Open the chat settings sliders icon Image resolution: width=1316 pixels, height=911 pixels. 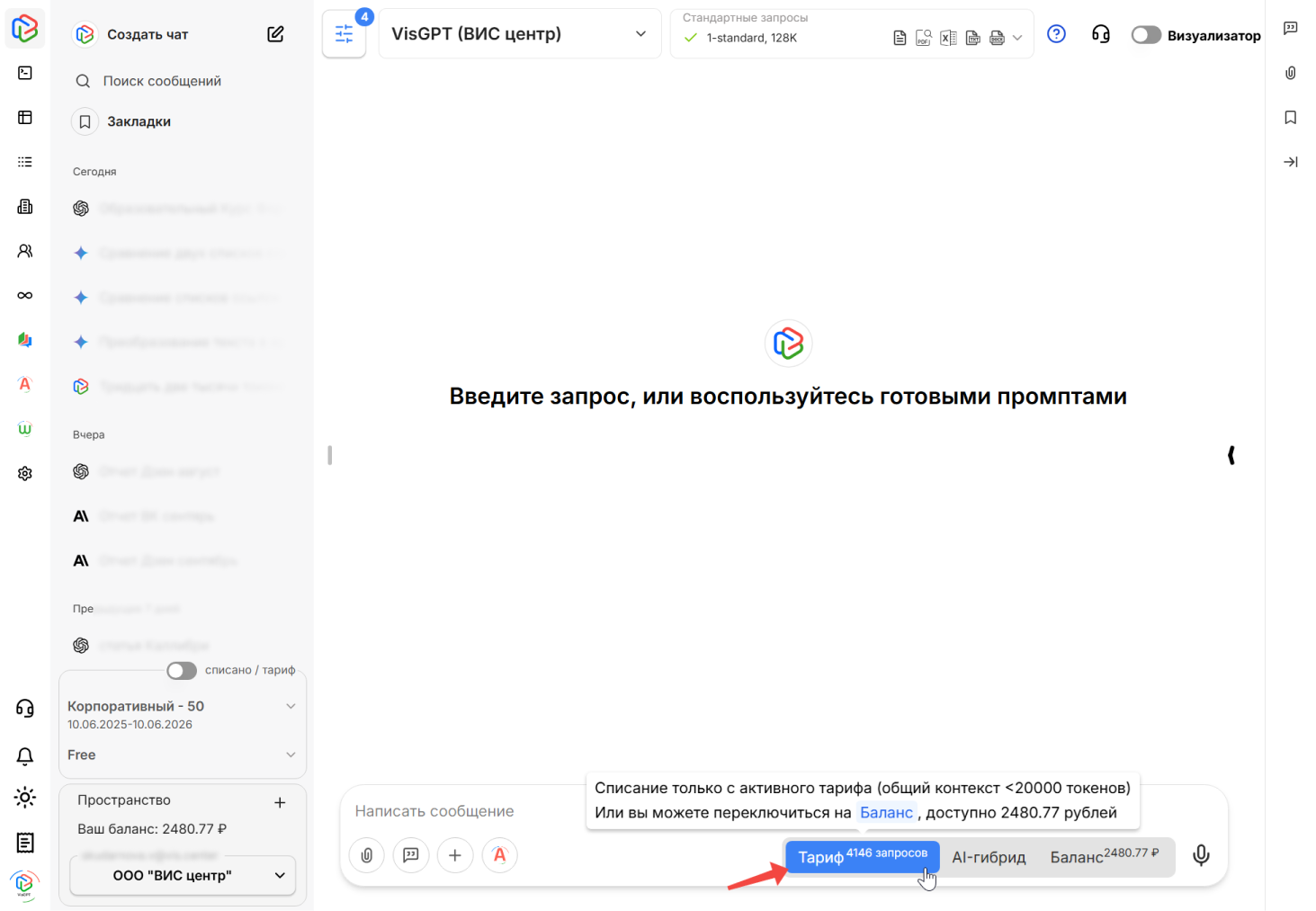tap(344, 34)
